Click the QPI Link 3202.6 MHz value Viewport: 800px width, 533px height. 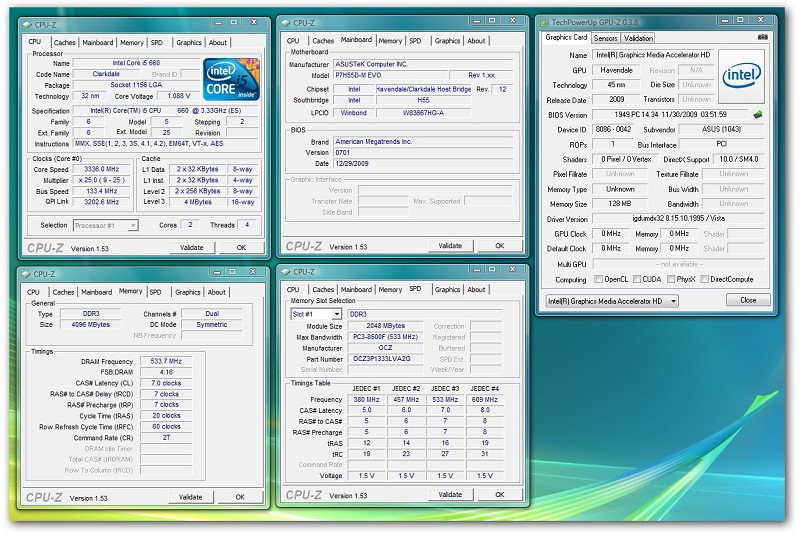(102, 202)
